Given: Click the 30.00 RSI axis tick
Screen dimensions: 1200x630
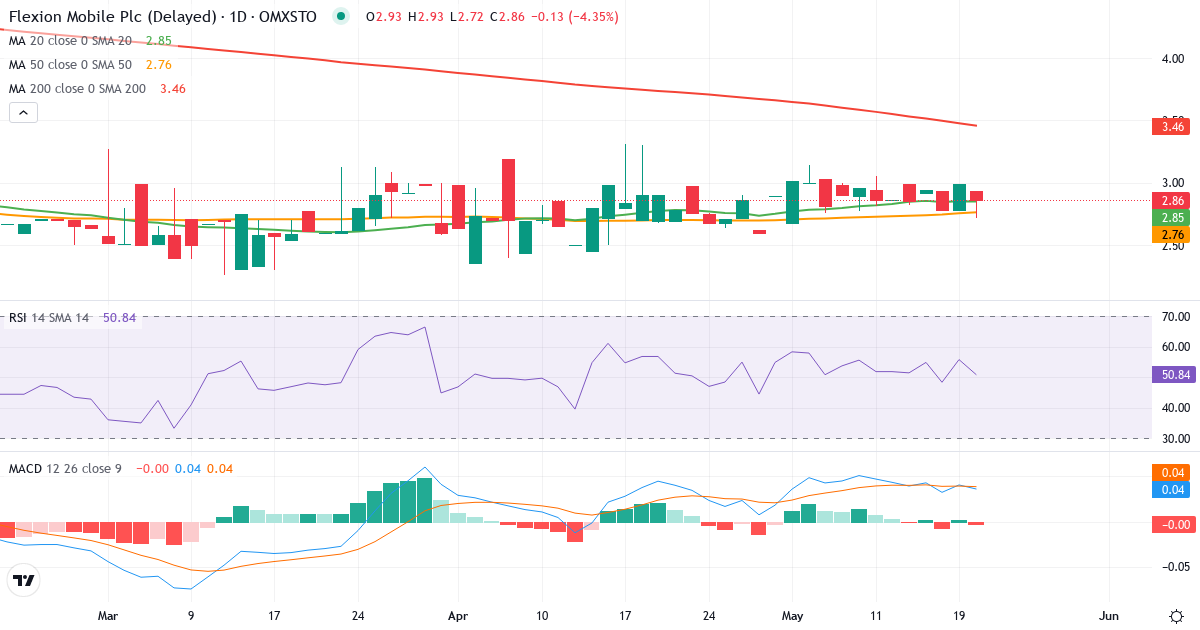Looking at the screenshot, I should pyautogui.click(x=1174, y=439).
